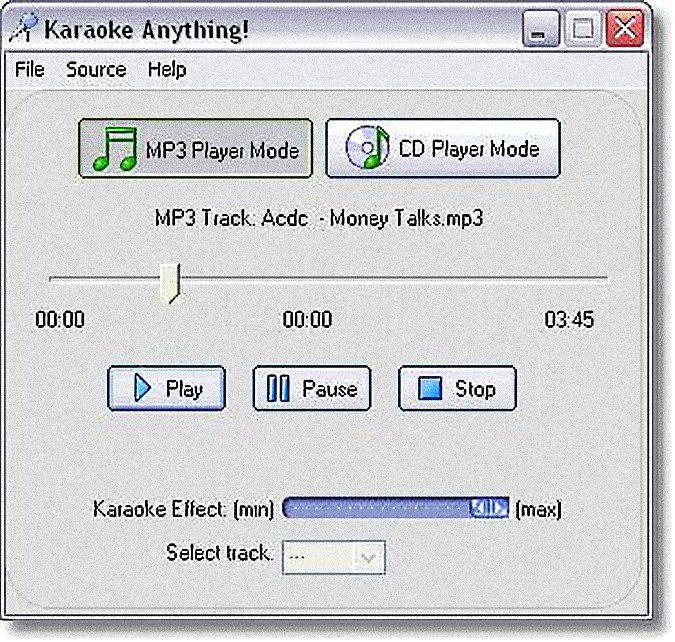Open the Help menu

(167, 69)
